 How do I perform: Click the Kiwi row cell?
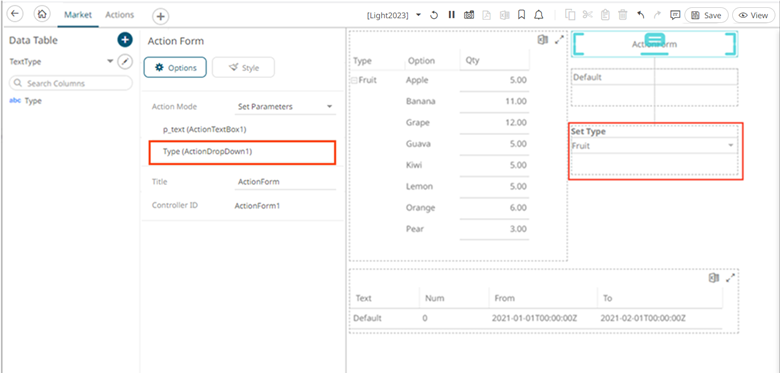(x=414, y=165)
